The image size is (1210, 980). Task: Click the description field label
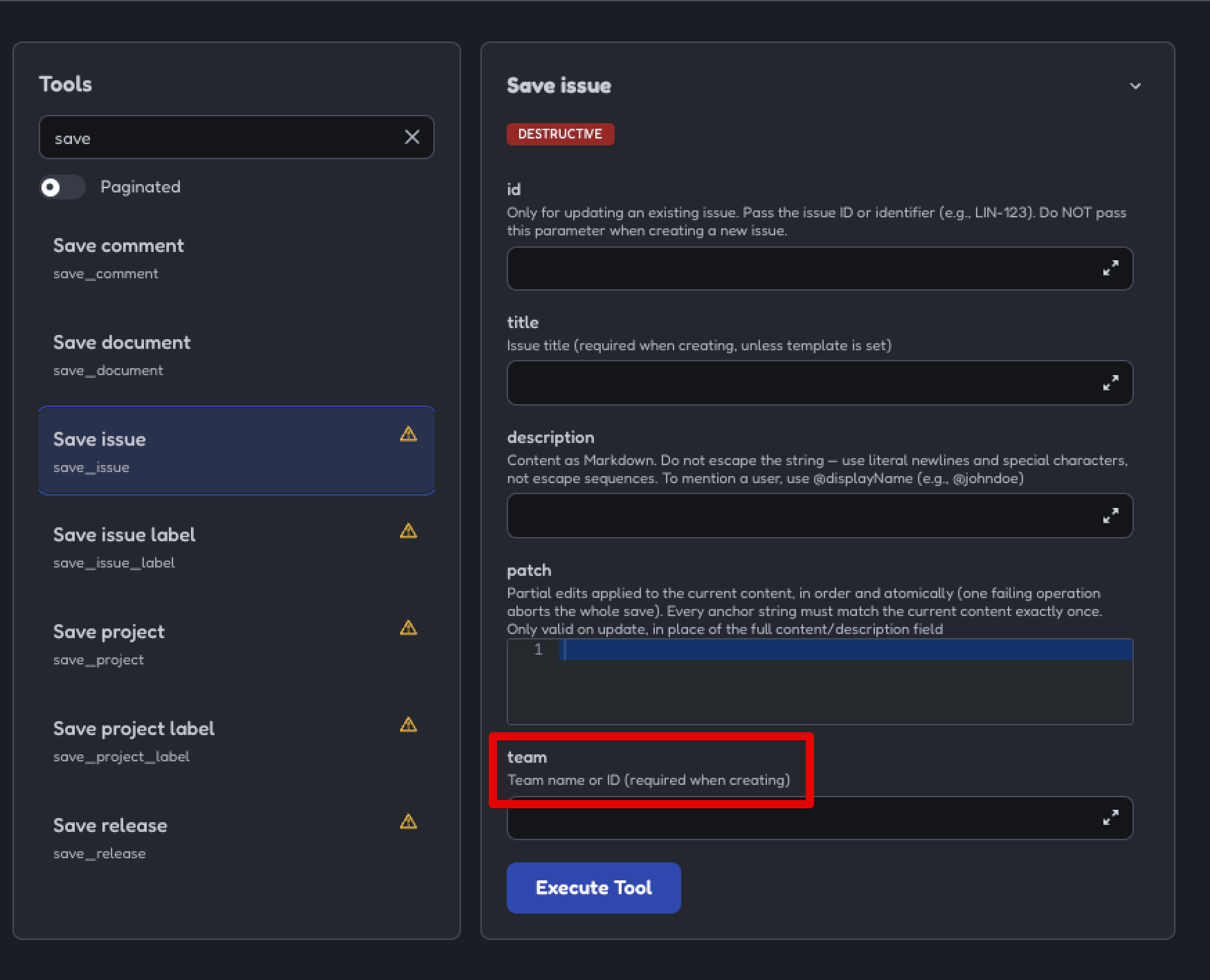point(551,437)
